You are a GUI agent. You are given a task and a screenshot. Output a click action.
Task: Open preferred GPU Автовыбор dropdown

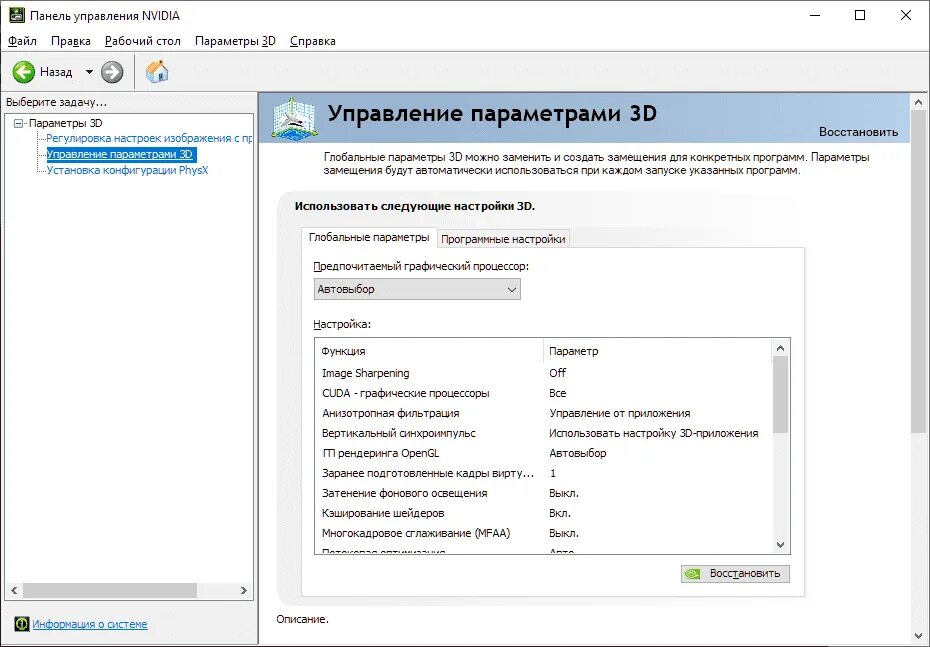(417, 289)
